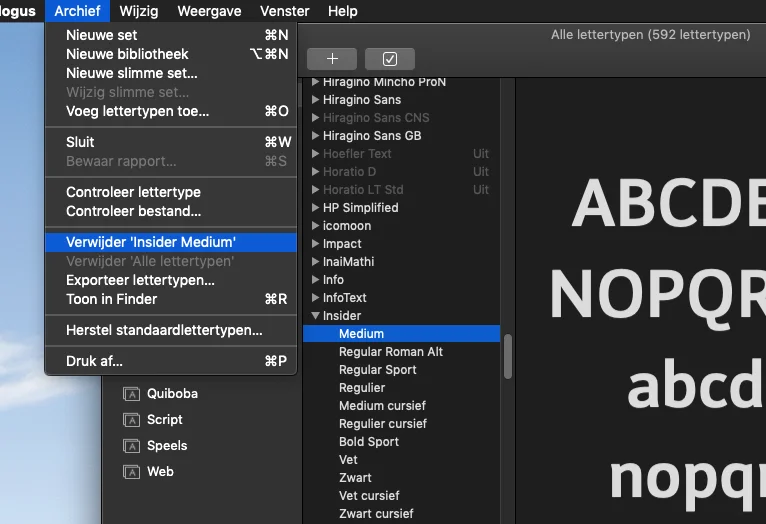Expand the InaiMathi family triangle
The height and width of the screenshot is (524, 766).
coord(315,262)
